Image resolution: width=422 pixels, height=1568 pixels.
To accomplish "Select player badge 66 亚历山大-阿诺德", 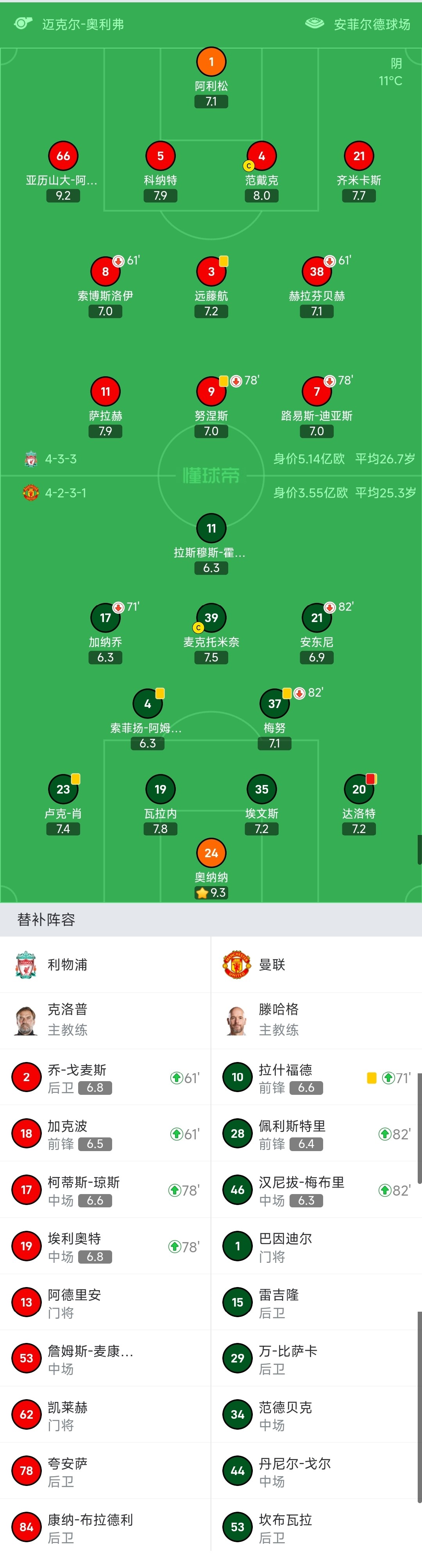I will point(63,156).
